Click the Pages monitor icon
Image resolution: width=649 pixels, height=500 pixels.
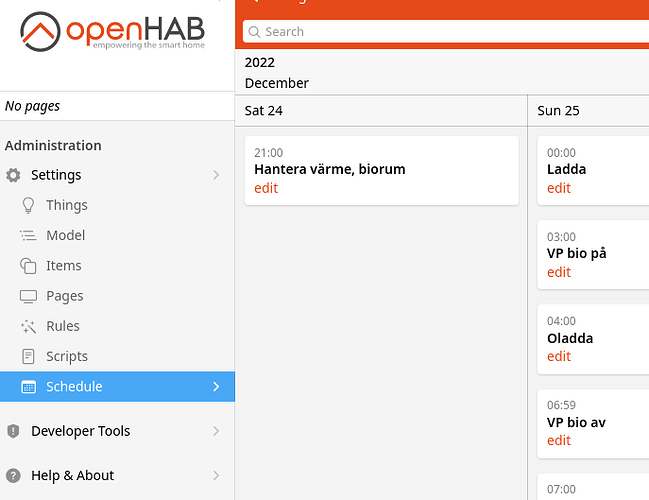coord(28,296)
